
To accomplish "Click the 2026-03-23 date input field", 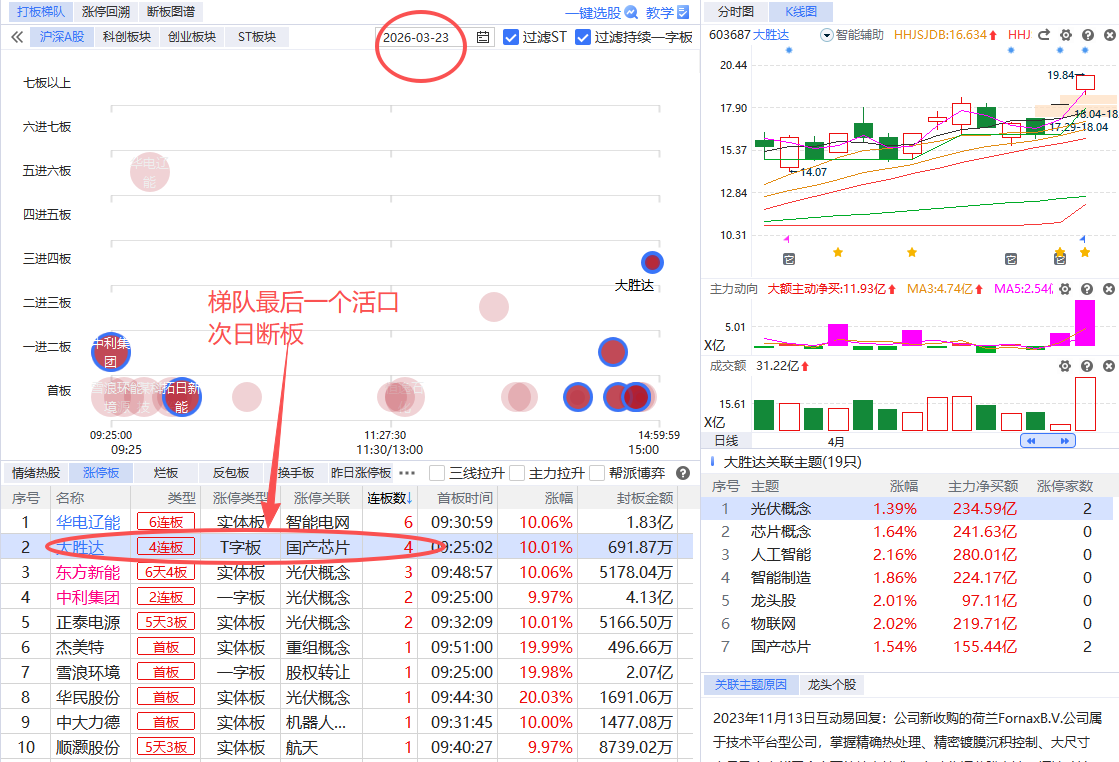I will point(417,37).
